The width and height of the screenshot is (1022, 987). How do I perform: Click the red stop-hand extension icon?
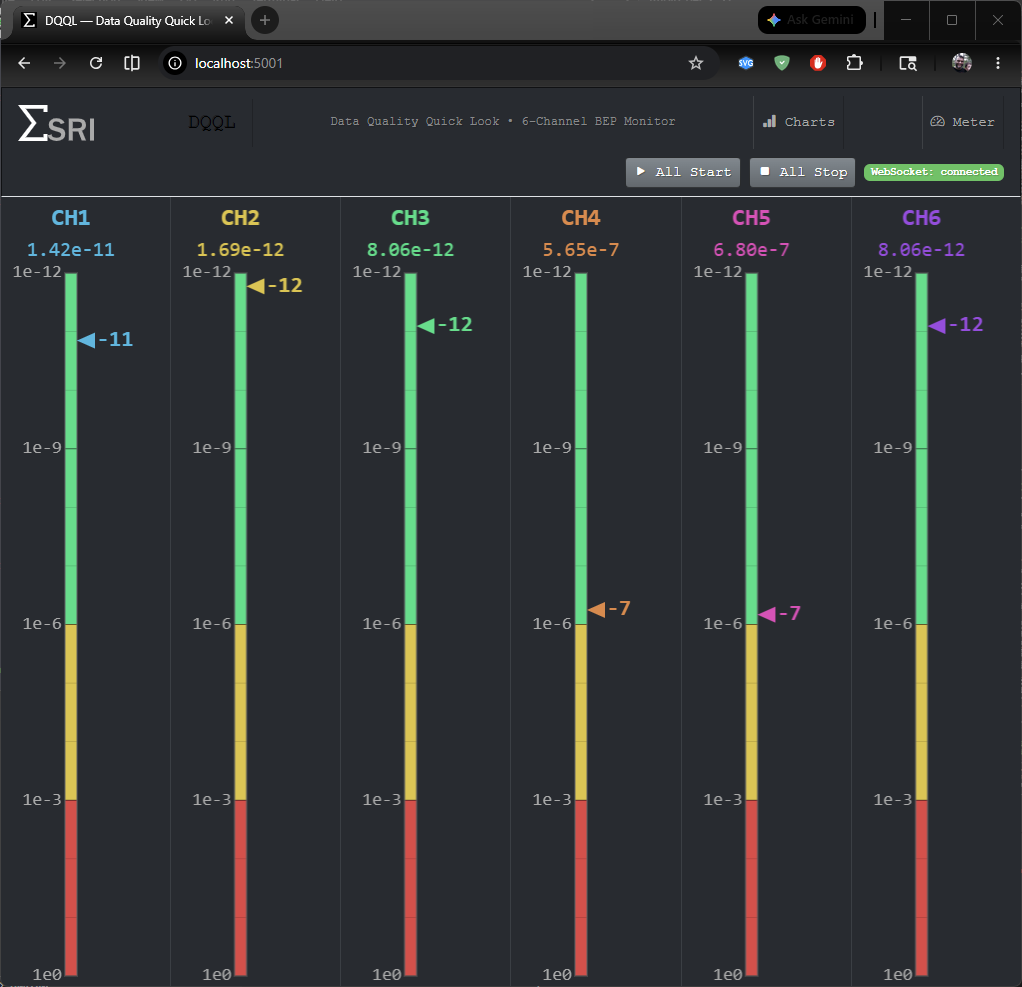click(817, 63)
